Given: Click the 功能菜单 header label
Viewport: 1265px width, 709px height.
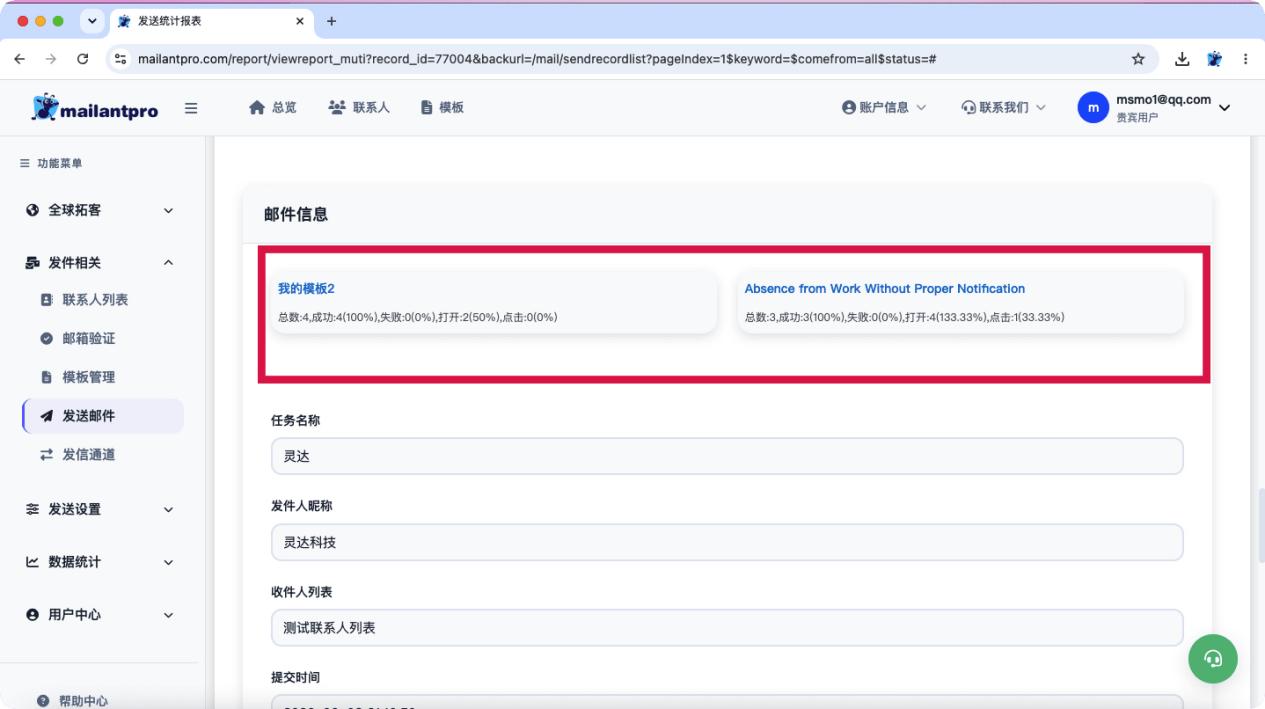Looking at the screenshot, I should 60,163.
